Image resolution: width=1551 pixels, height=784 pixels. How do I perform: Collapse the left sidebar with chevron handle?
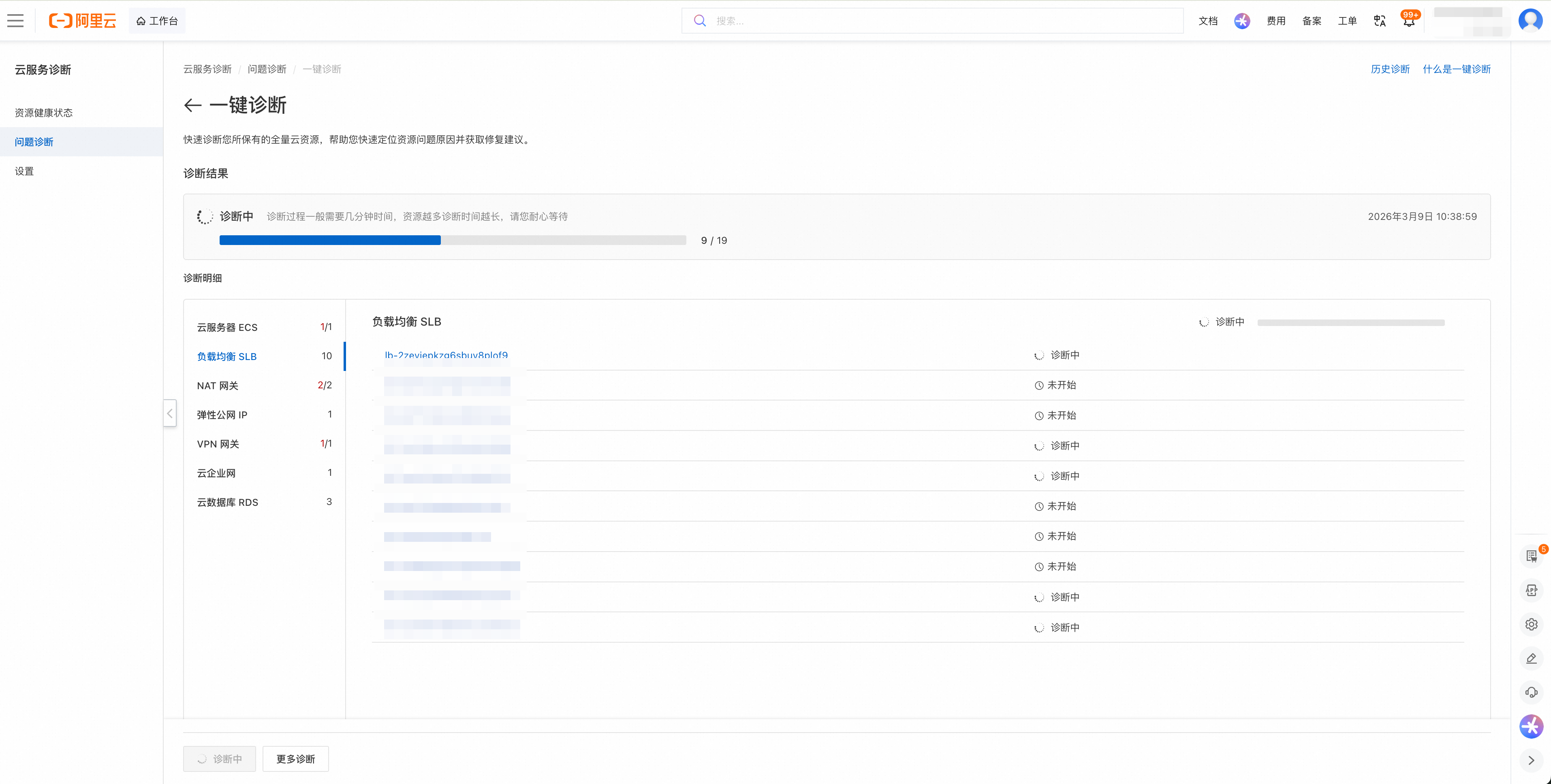tap(170, 413)
